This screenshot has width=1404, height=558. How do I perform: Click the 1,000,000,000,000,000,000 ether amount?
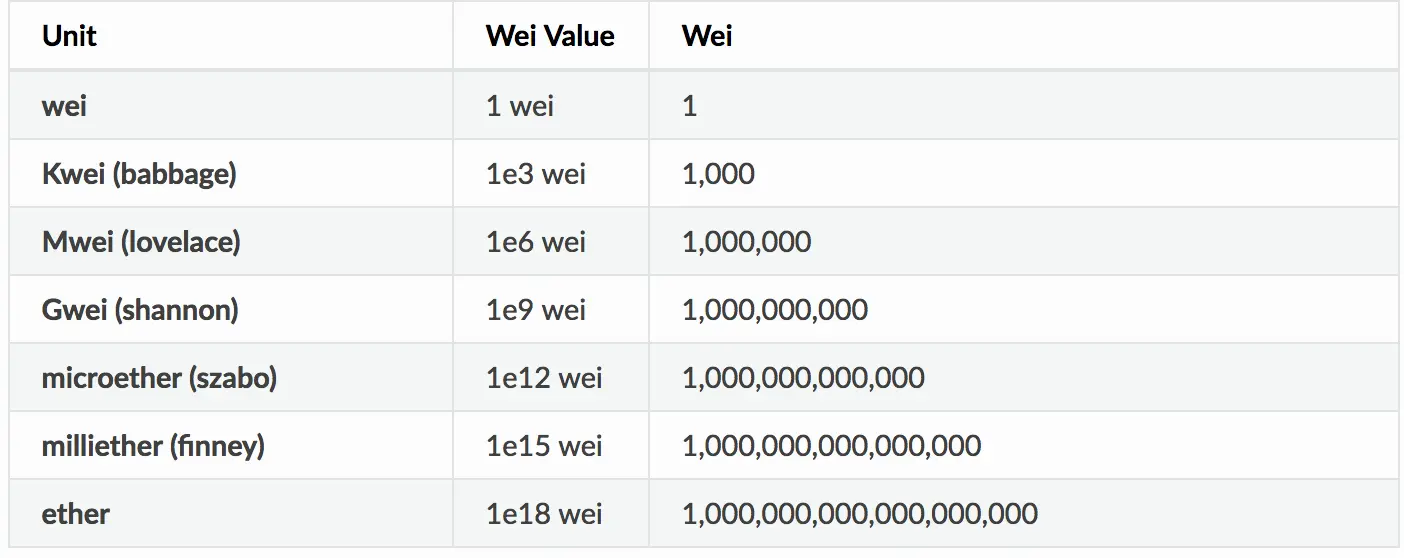click(x=860, y=514)
